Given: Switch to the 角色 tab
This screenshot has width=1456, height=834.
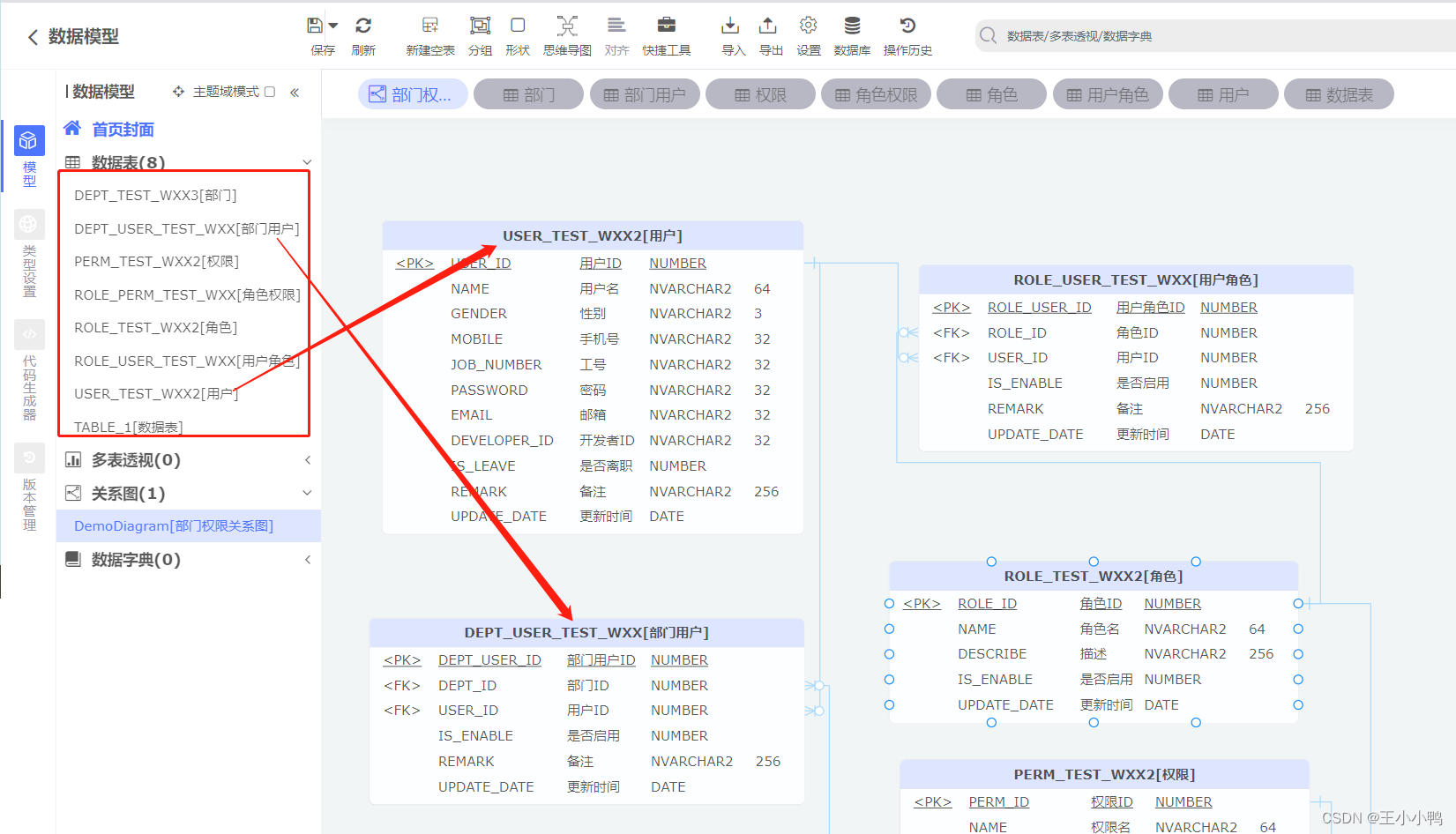Looking at the screenshot, I should coord(991,94).
